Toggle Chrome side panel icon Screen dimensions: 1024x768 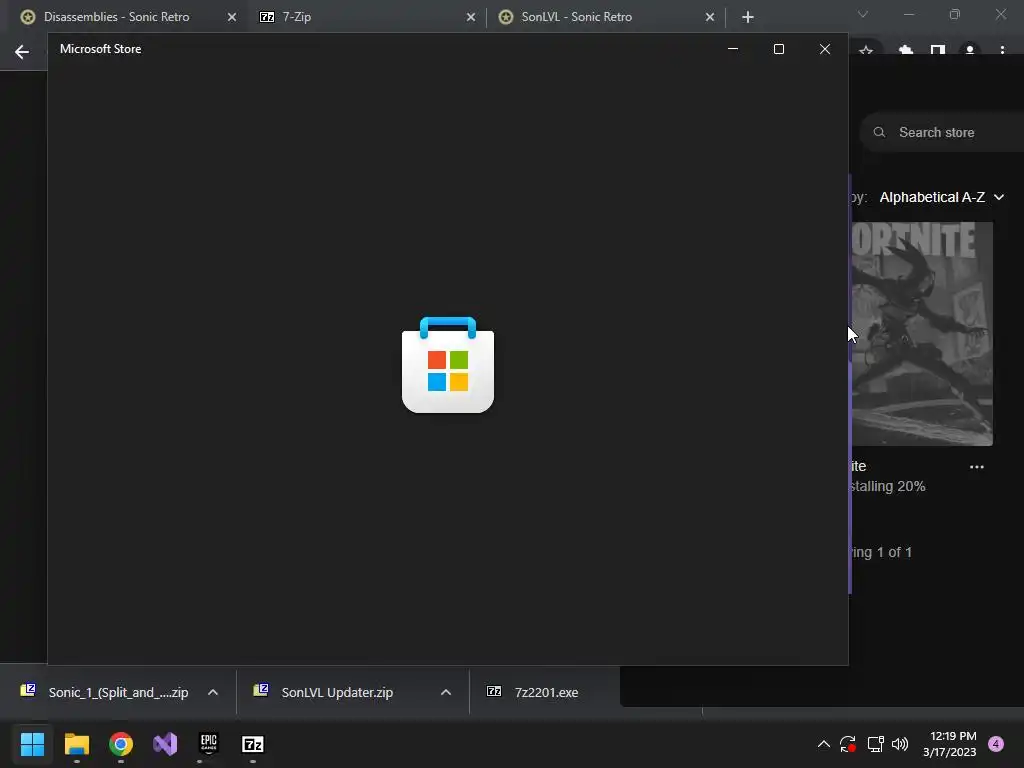938,50
